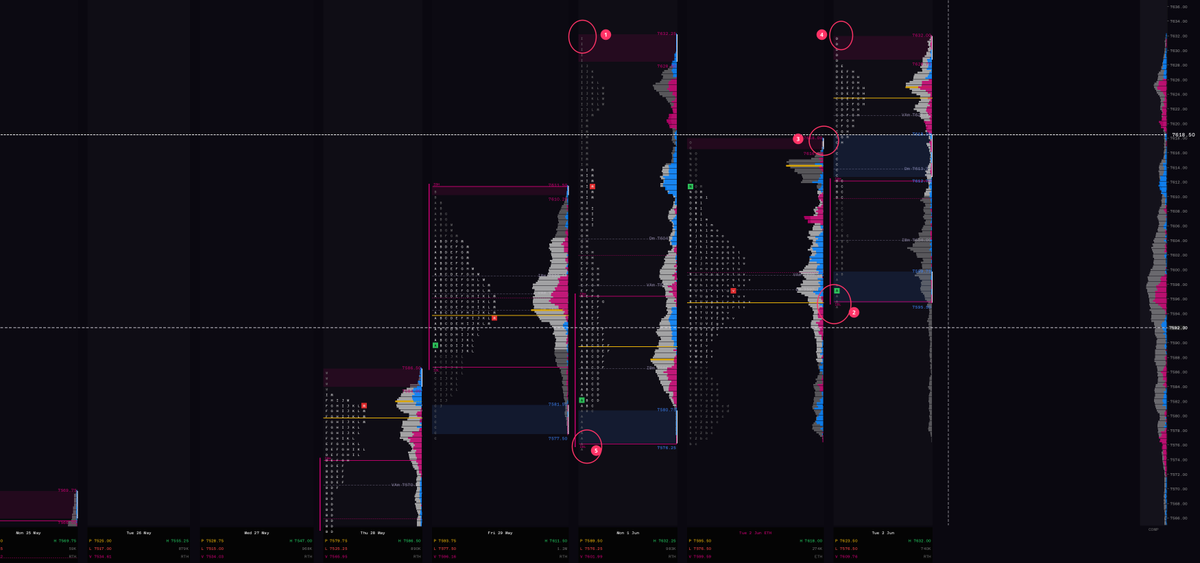
Task: Click the H 7632.00 stat under Tue 2 Jun
Action: [x=919, y=540]
